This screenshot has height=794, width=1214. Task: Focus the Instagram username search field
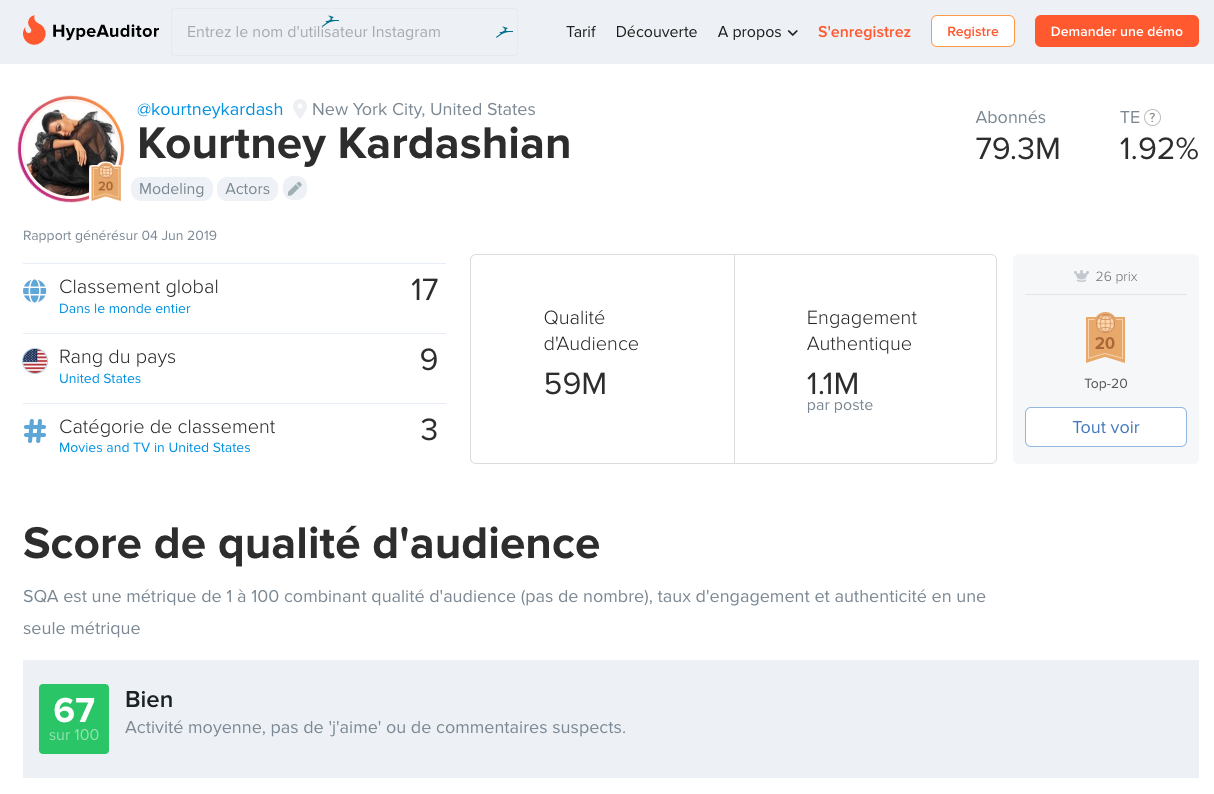(x=344, y=32)
